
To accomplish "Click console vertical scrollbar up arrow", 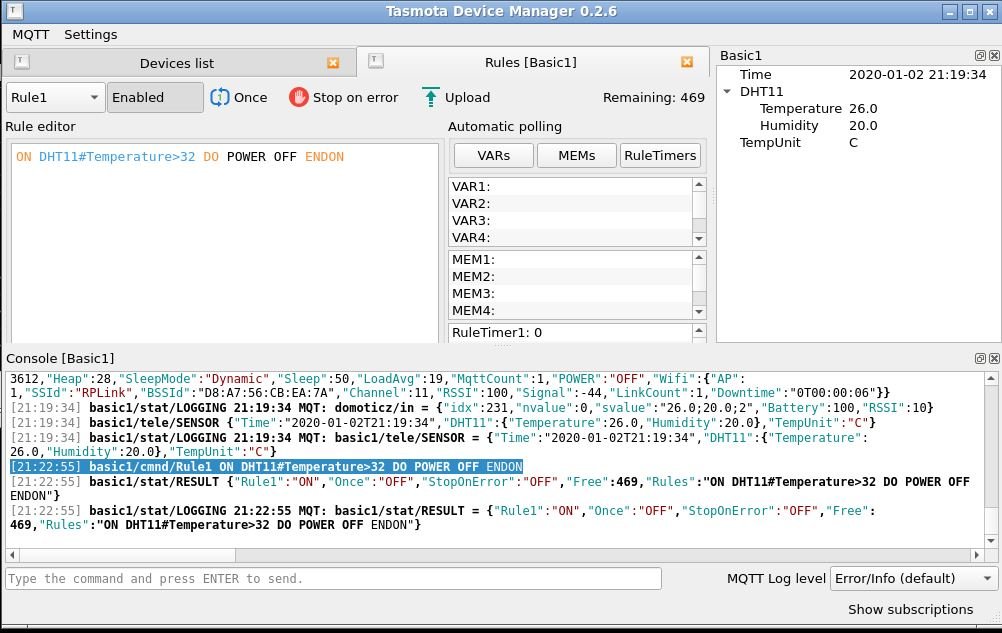I will pos(991,379).
